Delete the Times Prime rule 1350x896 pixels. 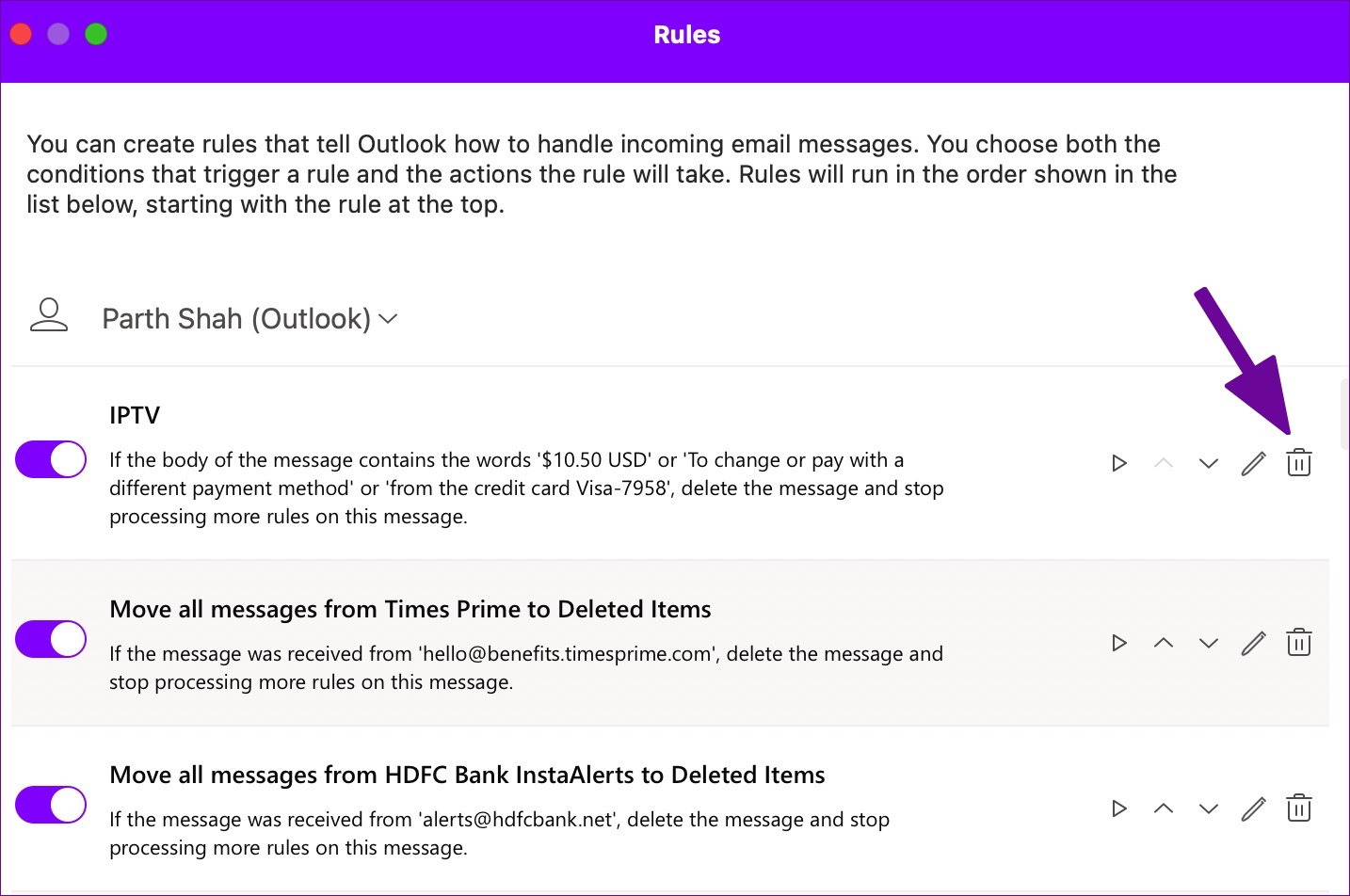1299,642
